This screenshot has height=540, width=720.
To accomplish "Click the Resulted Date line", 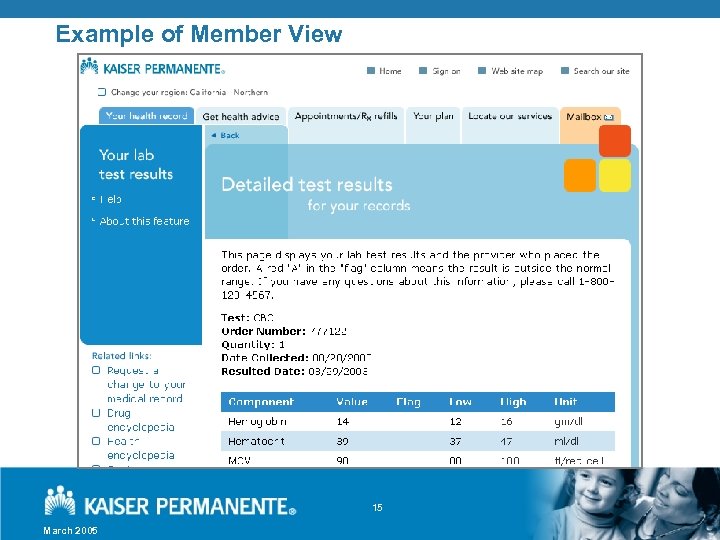I will 294,371.
